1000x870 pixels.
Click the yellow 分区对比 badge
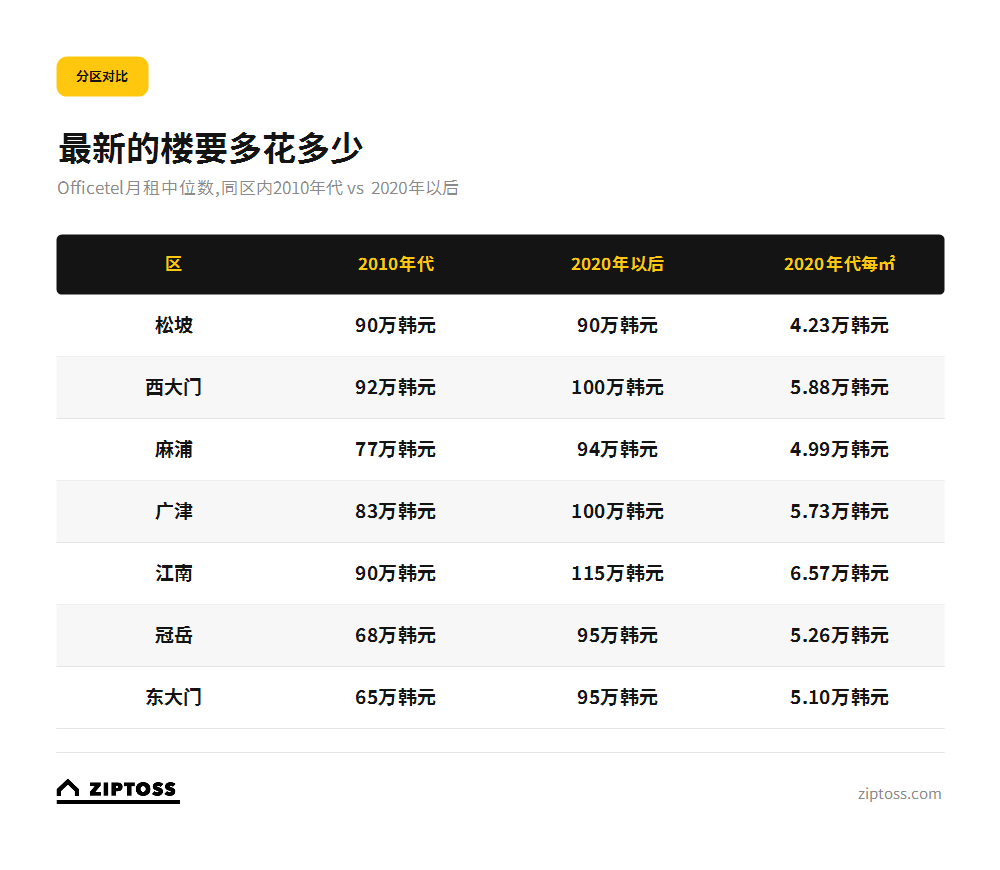[102, 77]
